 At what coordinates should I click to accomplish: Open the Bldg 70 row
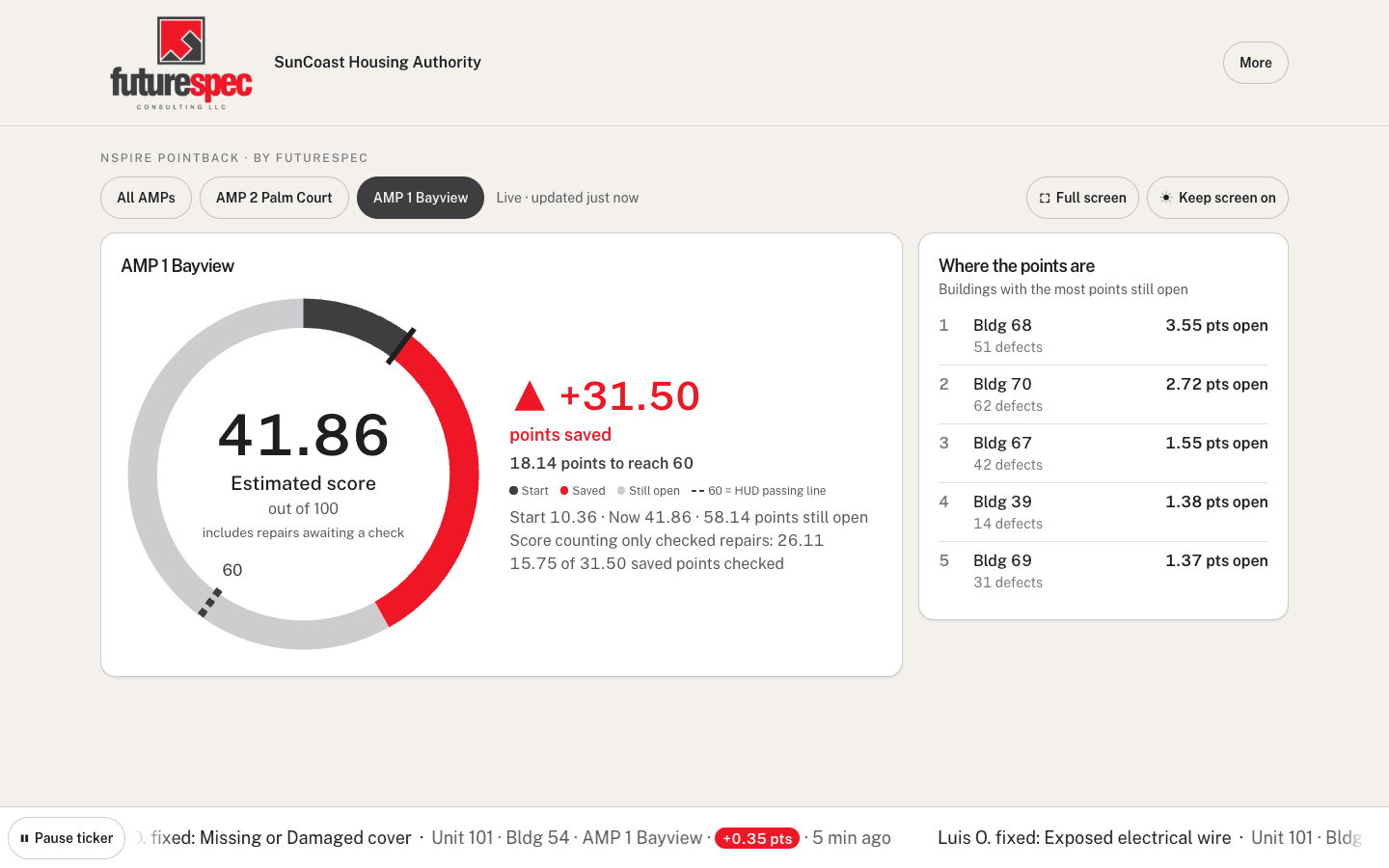[x=1103, y=394]
